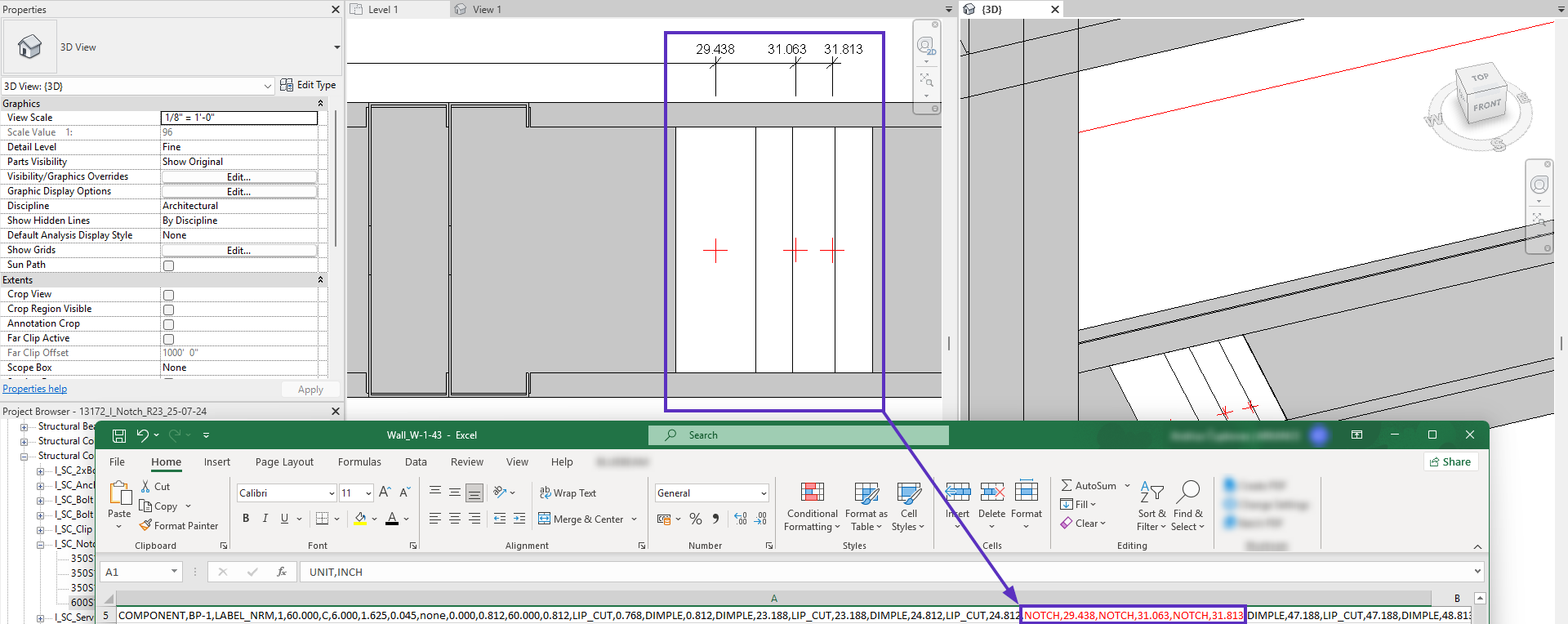Viewport: 1568px width, 624px height.
Task: Click the AutoSum sigma icon
Action: (1067, 485)
